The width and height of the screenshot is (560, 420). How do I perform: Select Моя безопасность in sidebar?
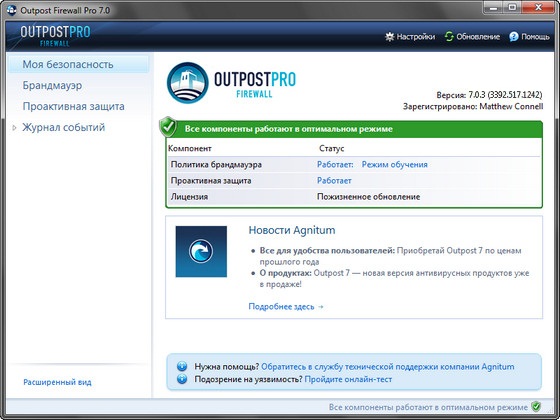pyautogui.click(x=79, y=64)
